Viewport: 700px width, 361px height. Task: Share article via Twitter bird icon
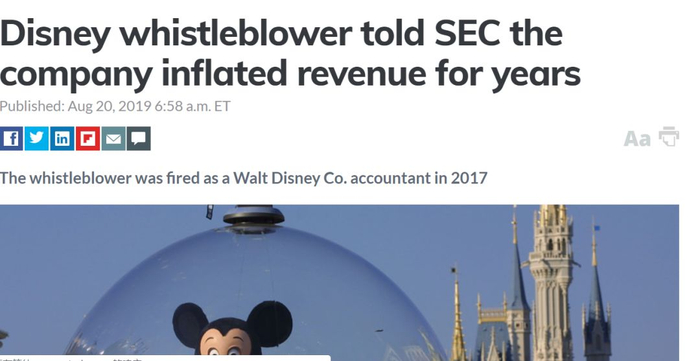click(37, 139)
